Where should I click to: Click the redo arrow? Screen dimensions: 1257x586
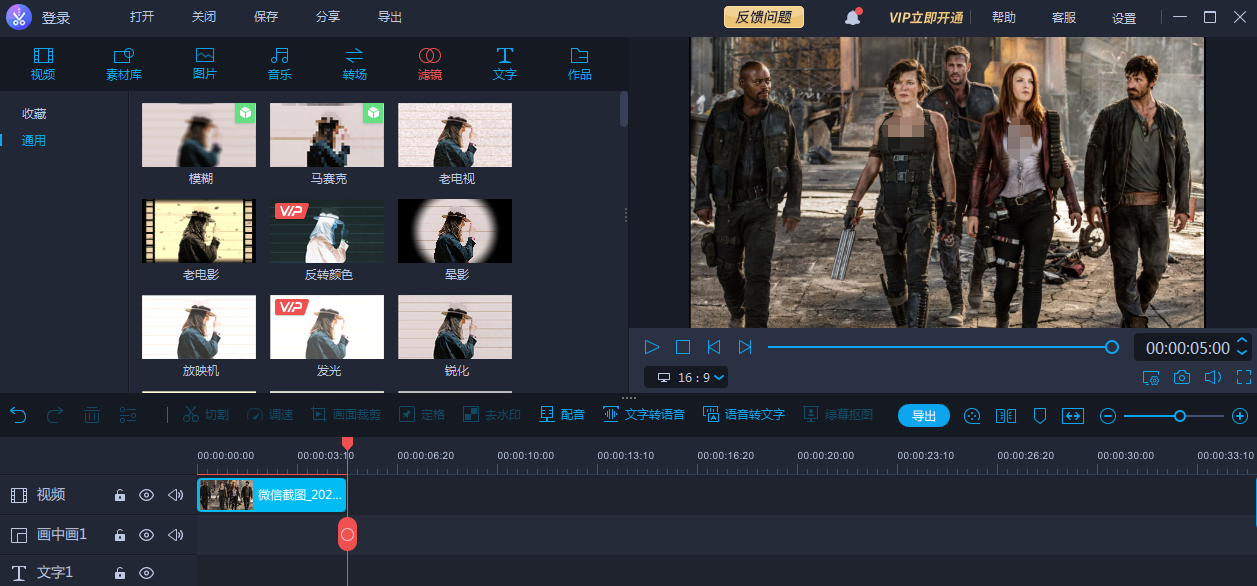55,415
